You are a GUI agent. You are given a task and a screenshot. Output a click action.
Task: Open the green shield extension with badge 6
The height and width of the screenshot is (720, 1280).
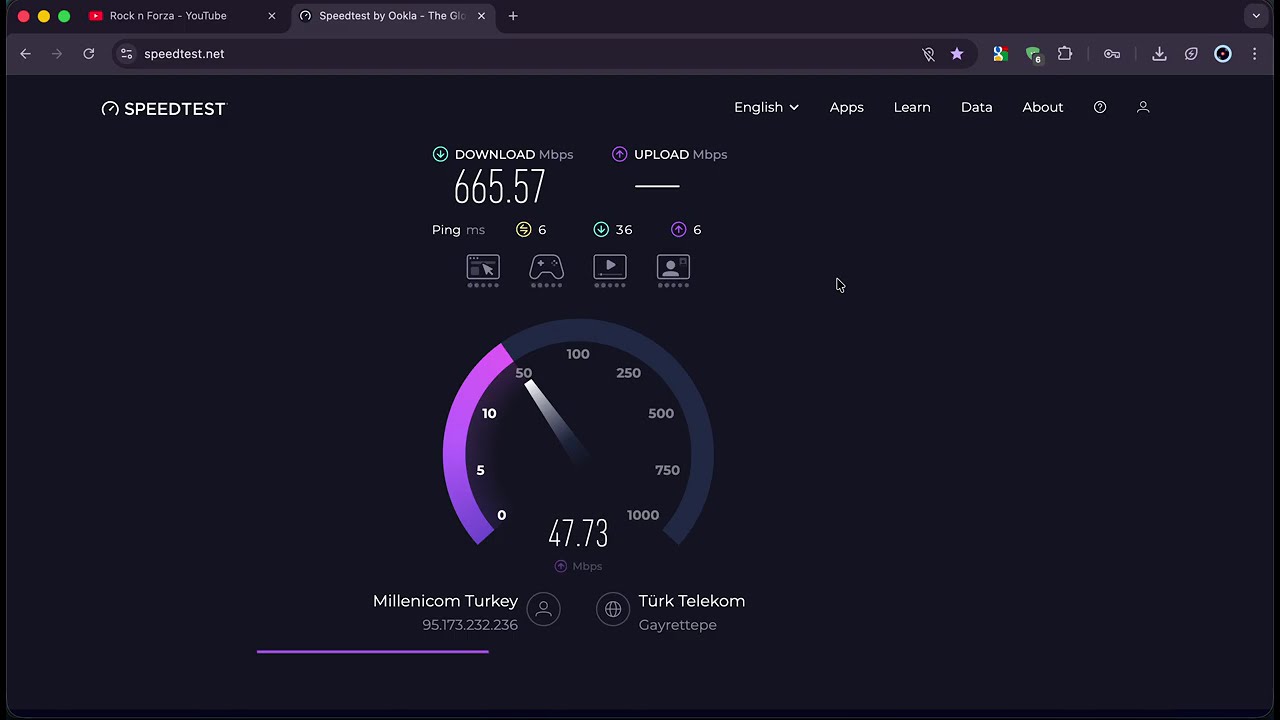point(1034,55)
